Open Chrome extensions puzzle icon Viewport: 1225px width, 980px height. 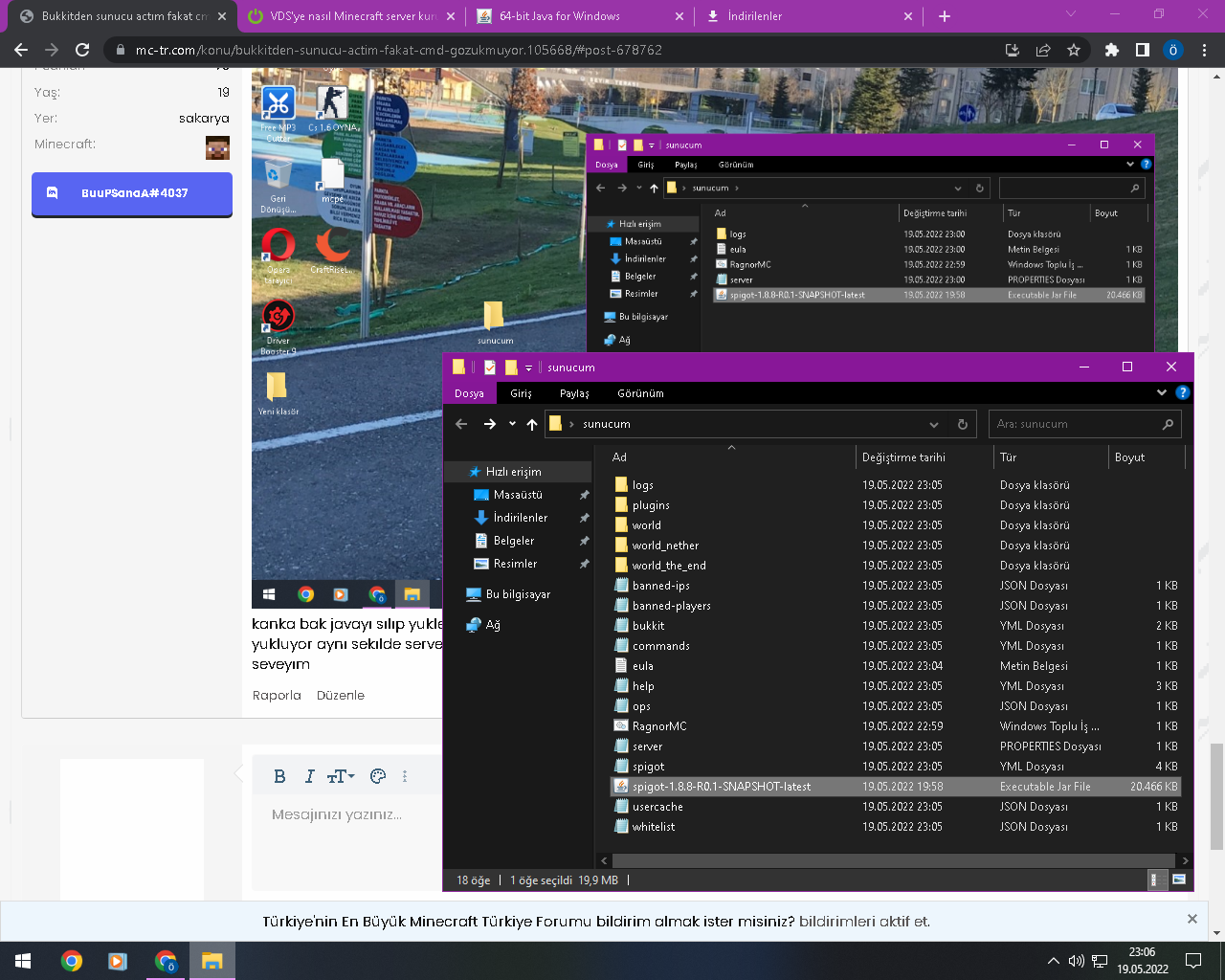click(x=1112, y=50)
